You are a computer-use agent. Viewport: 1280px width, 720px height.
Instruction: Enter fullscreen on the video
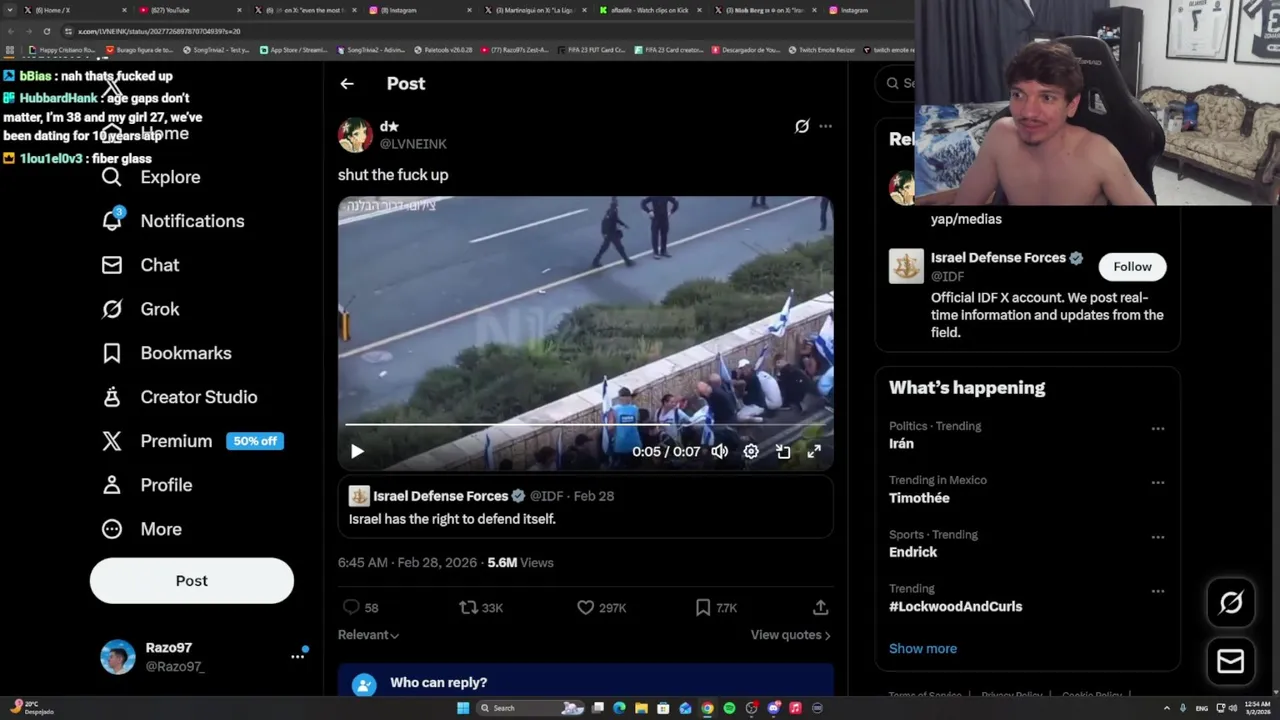click(x=814, y=451)
